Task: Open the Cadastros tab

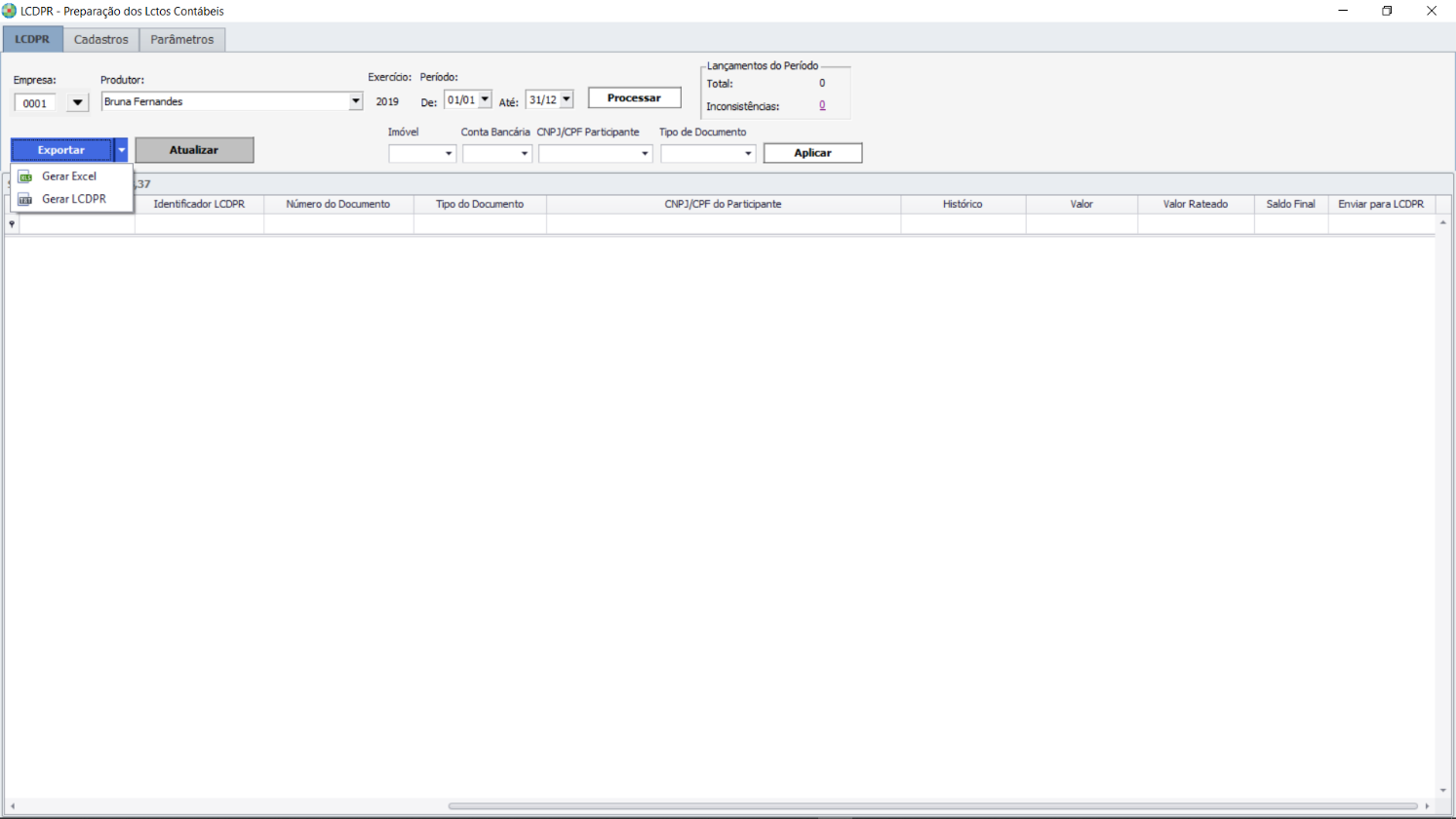Action: 101,40
